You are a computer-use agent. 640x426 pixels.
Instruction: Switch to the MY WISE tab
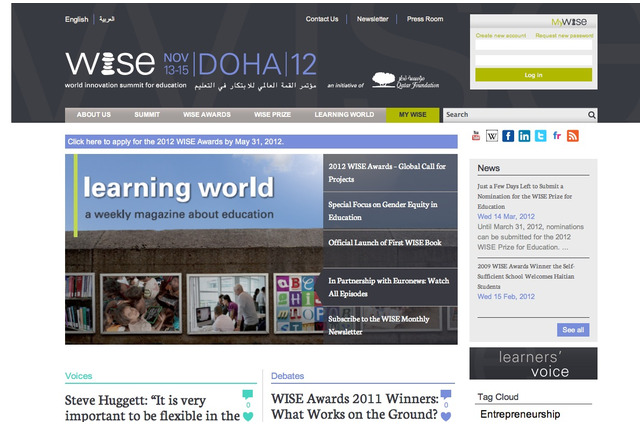click(412, 115)
